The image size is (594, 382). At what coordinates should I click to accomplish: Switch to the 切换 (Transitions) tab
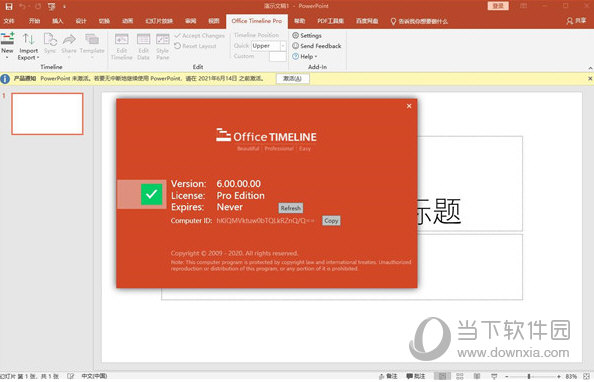coord(104,21)
